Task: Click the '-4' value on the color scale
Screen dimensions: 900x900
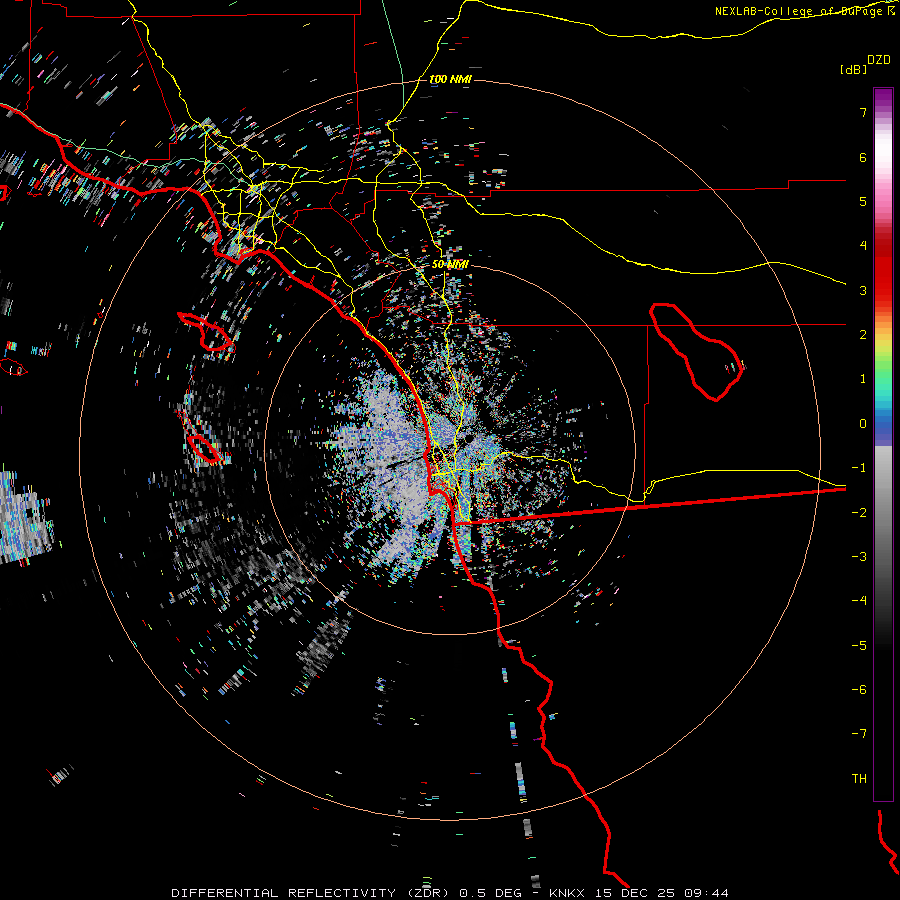Action: click(x=859, y=601)
